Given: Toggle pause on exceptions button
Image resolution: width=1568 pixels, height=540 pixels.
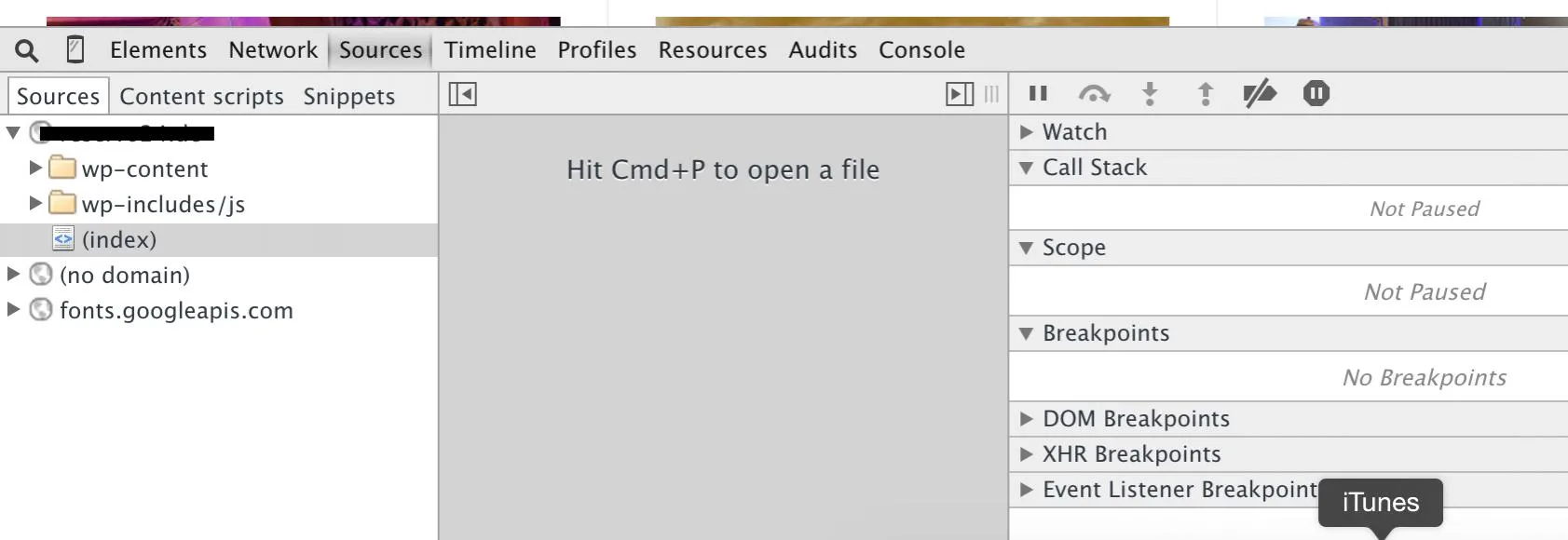Looking at the screenshot, I should [x=1316, y=93].
